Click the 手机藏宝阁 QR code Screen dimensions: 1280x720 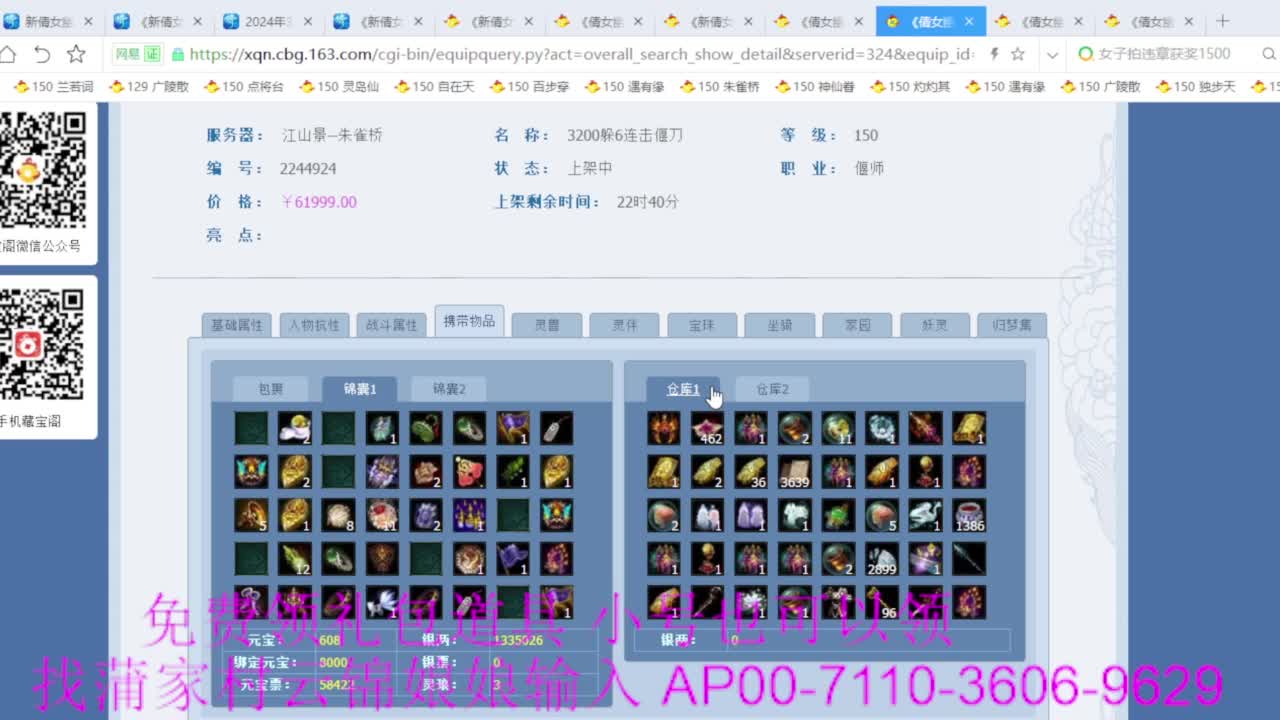(x=41, y=345)
